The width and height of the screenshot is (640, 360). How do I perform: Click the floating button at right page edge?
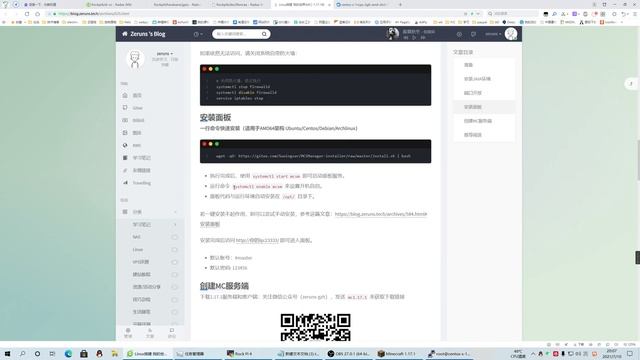pyautogui.click(x=631, y=84)
